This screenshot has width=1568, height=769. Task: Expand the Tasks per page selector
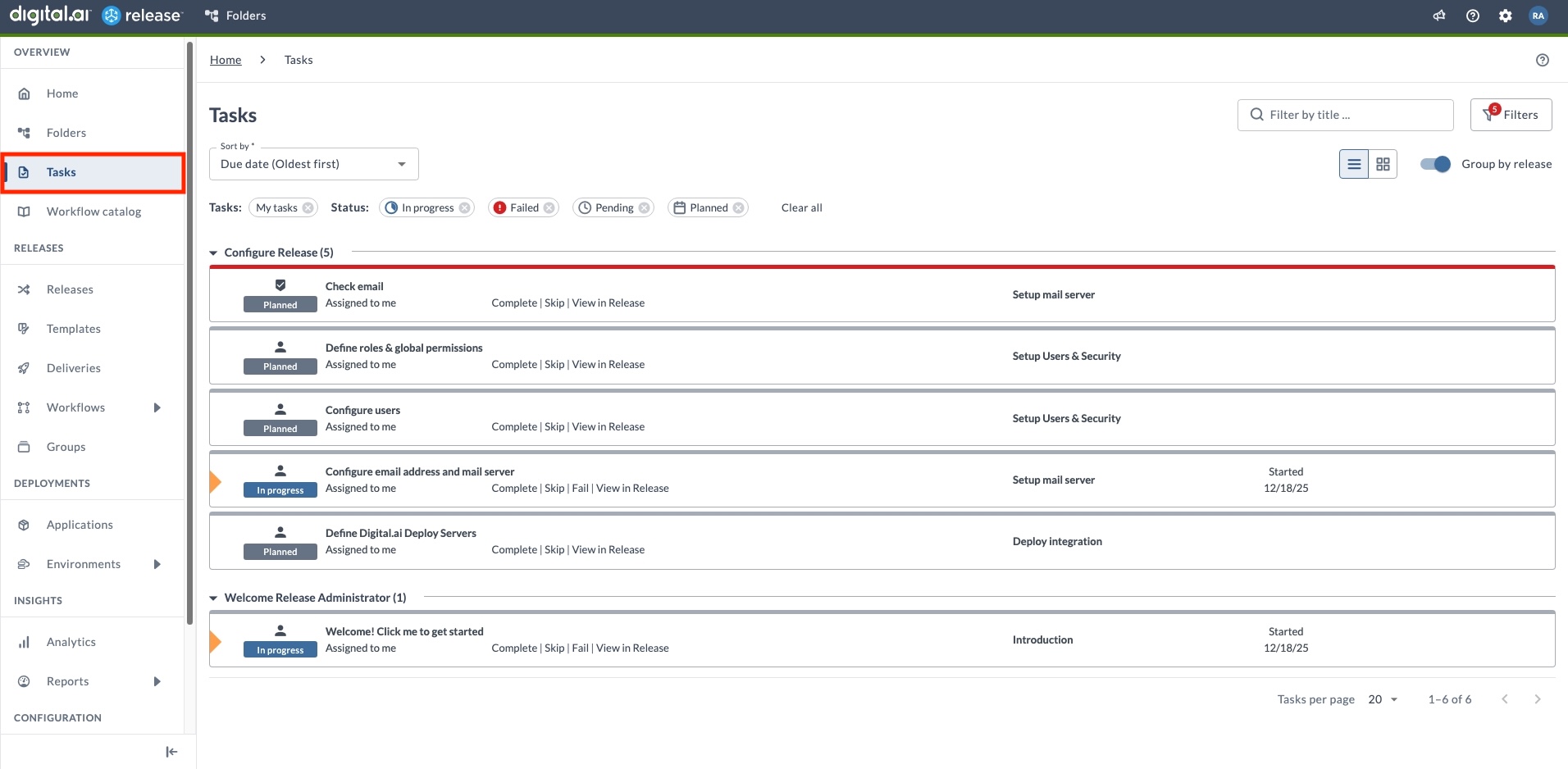point(1382,699)
